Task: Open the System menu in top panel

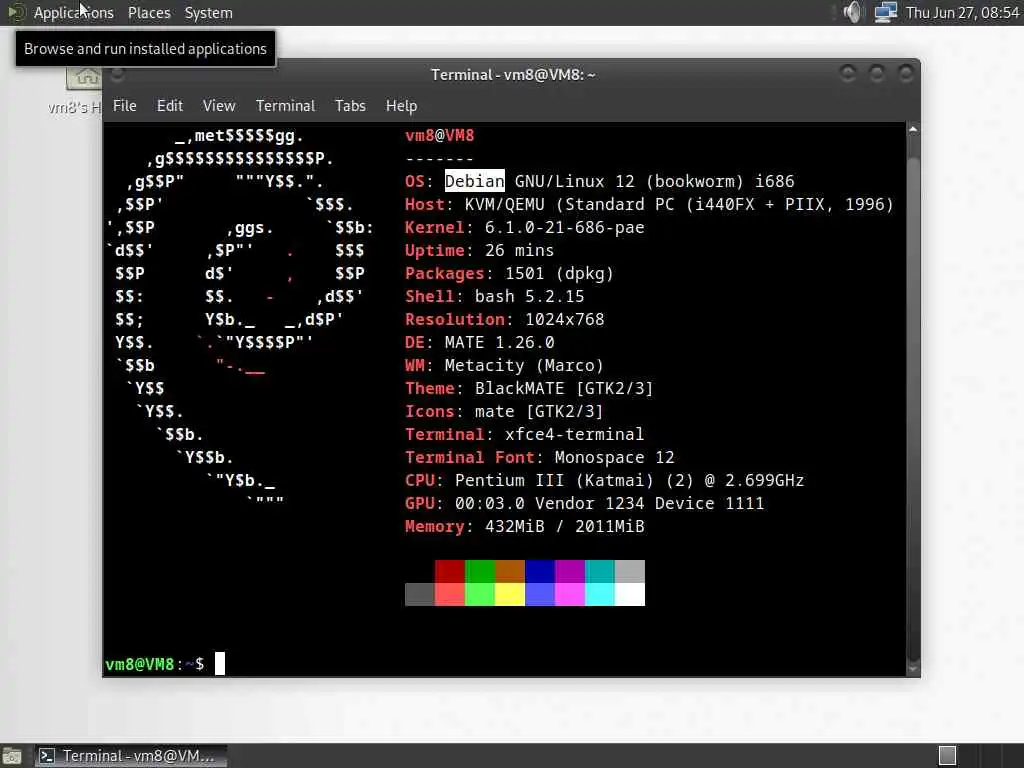Action: pyautogui.click(x=208, y=12)
